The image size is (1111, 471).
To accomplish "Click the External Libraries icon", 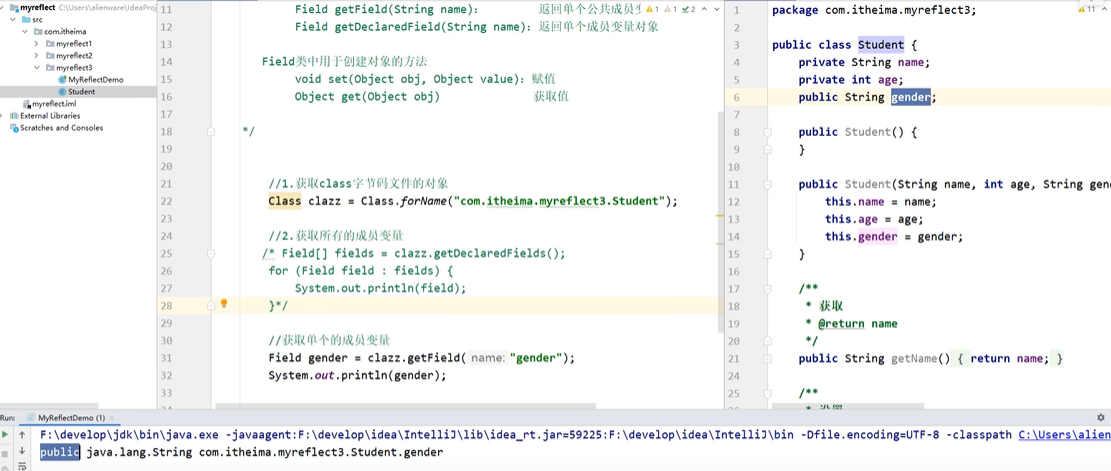I will tap(14, 115).
